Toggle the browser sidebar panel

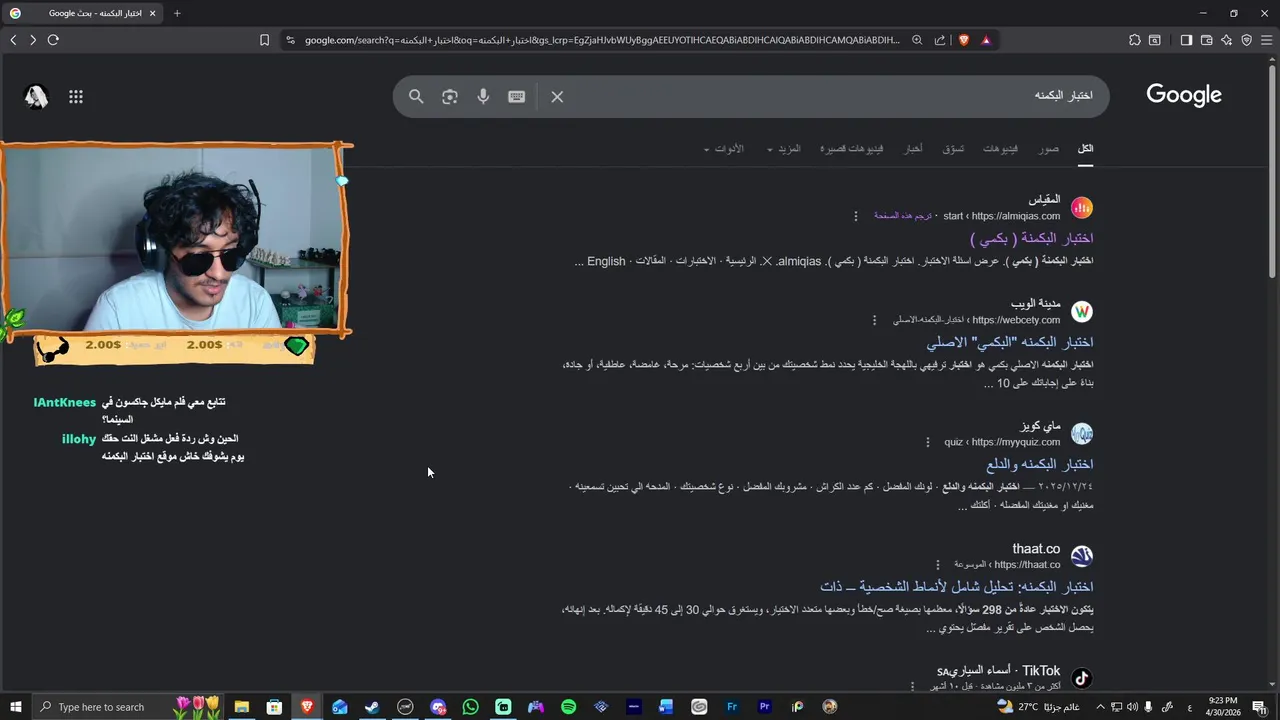(1186, 40)
